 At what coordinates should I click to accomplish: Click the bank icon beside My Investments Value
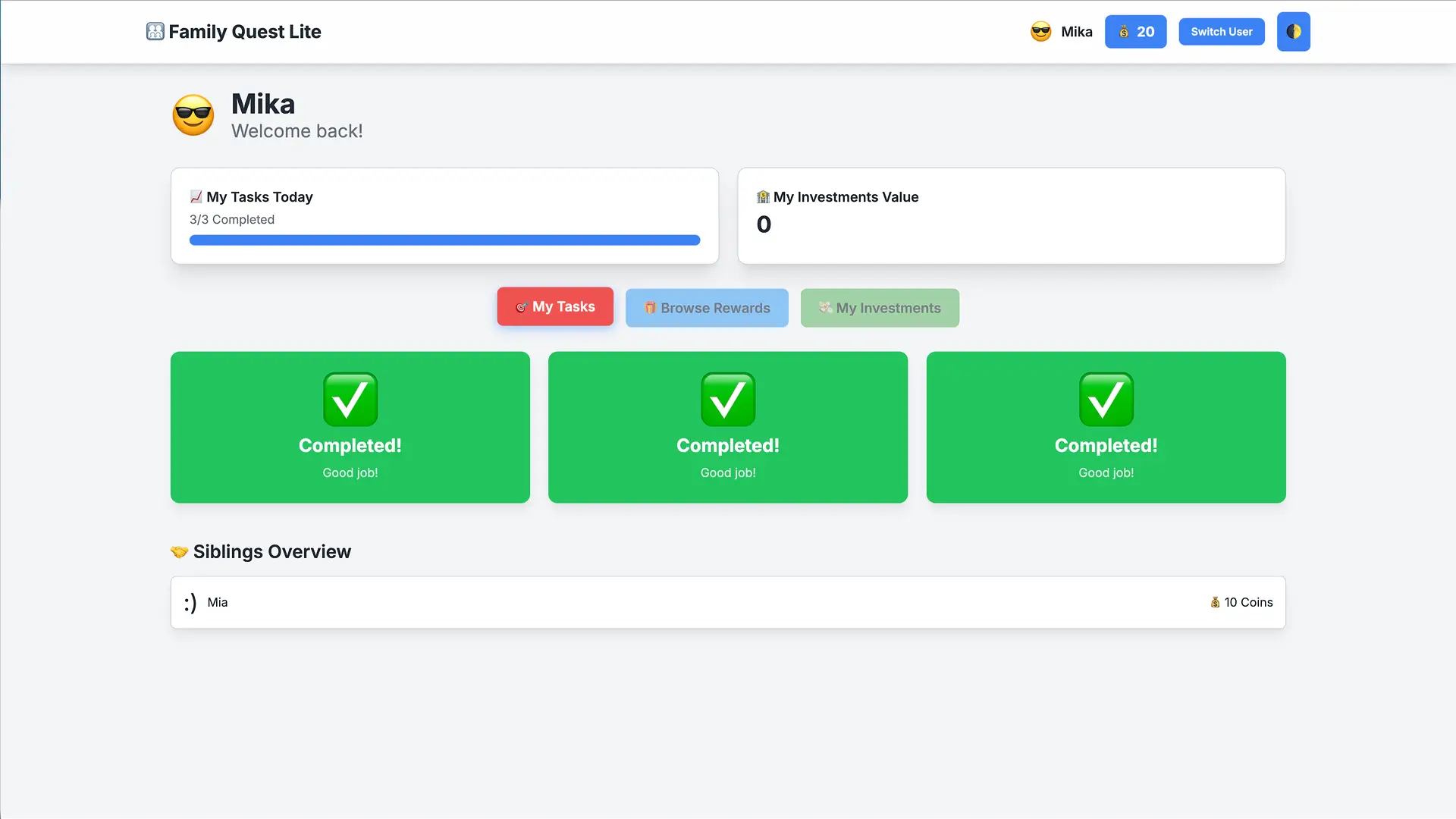pos(763,197)
